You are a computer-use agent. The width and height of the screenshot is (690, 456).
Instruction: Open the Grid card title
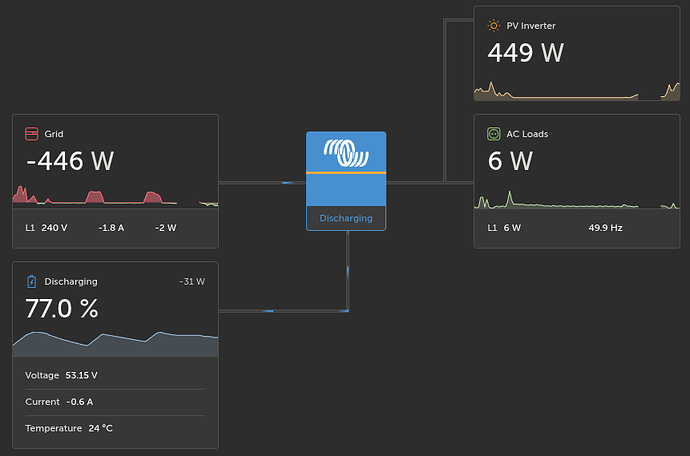click(54, 134)
